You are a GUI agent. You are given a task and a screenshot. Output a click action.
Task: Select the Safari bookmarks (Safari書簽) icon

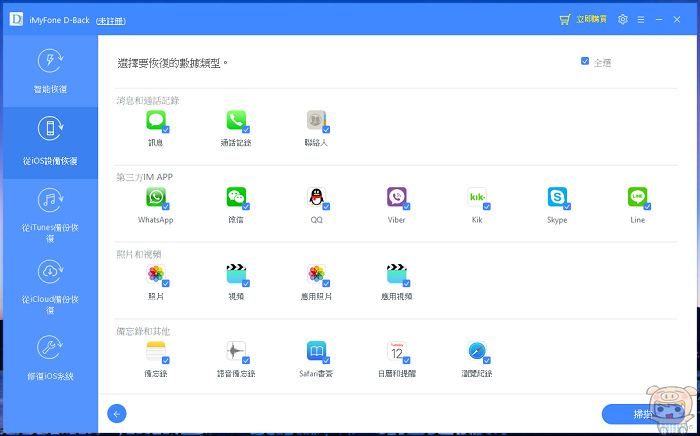pyautogui.click(x=316, y=351)
